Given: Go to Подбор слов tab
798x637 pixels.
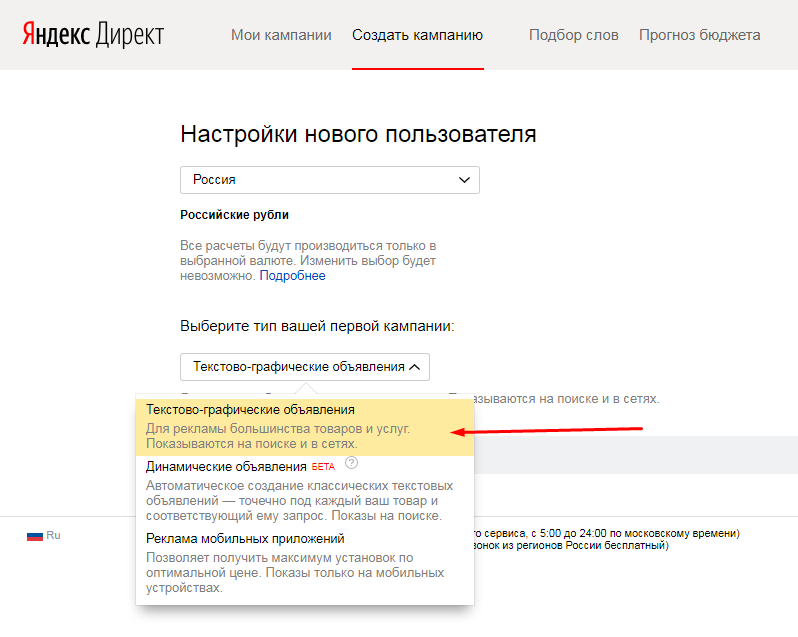Looking at the screenshot, I should (x=574, y=35).
